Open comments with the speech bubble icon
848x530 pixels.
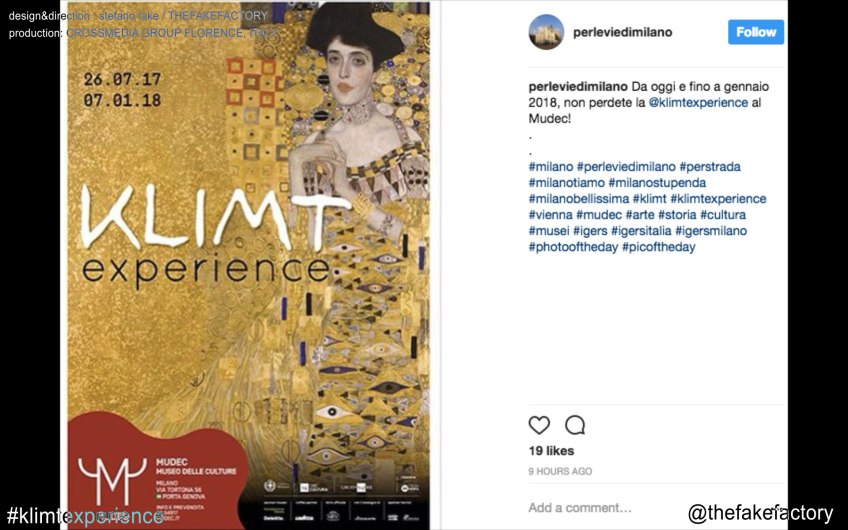point(575,425)
